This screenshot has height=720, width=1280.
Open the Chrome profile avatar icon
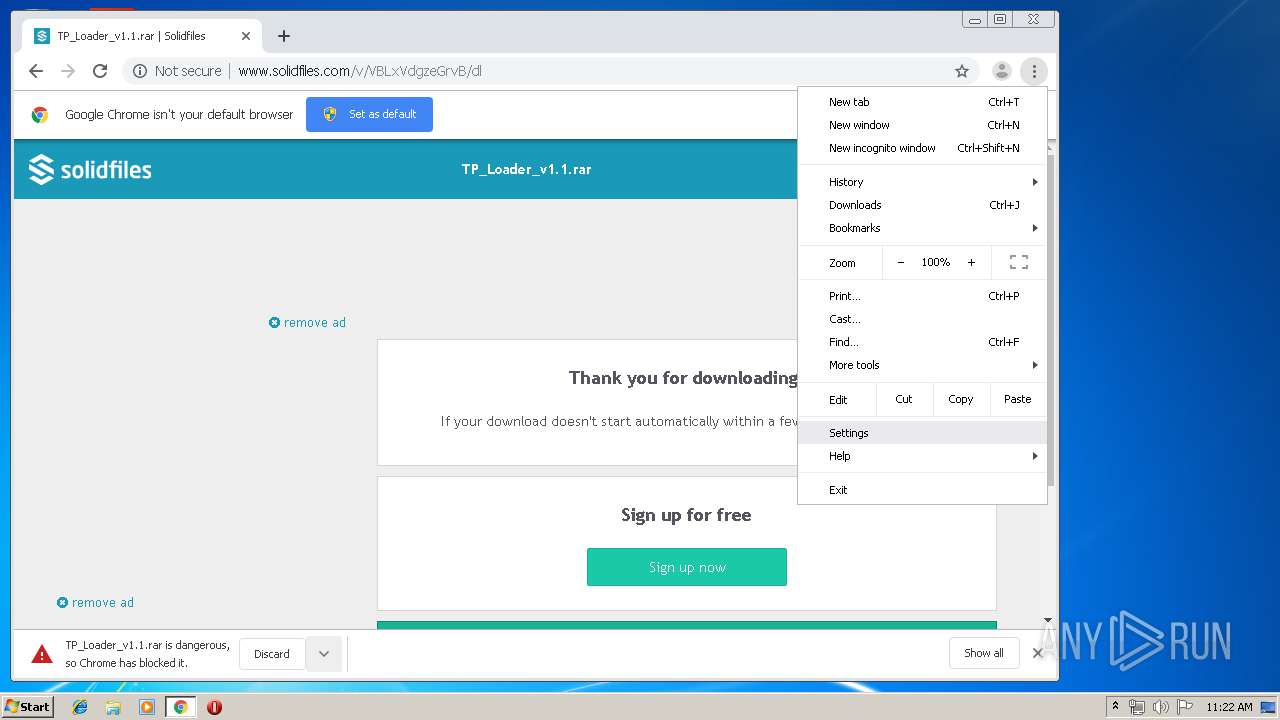coord(1001,71)
